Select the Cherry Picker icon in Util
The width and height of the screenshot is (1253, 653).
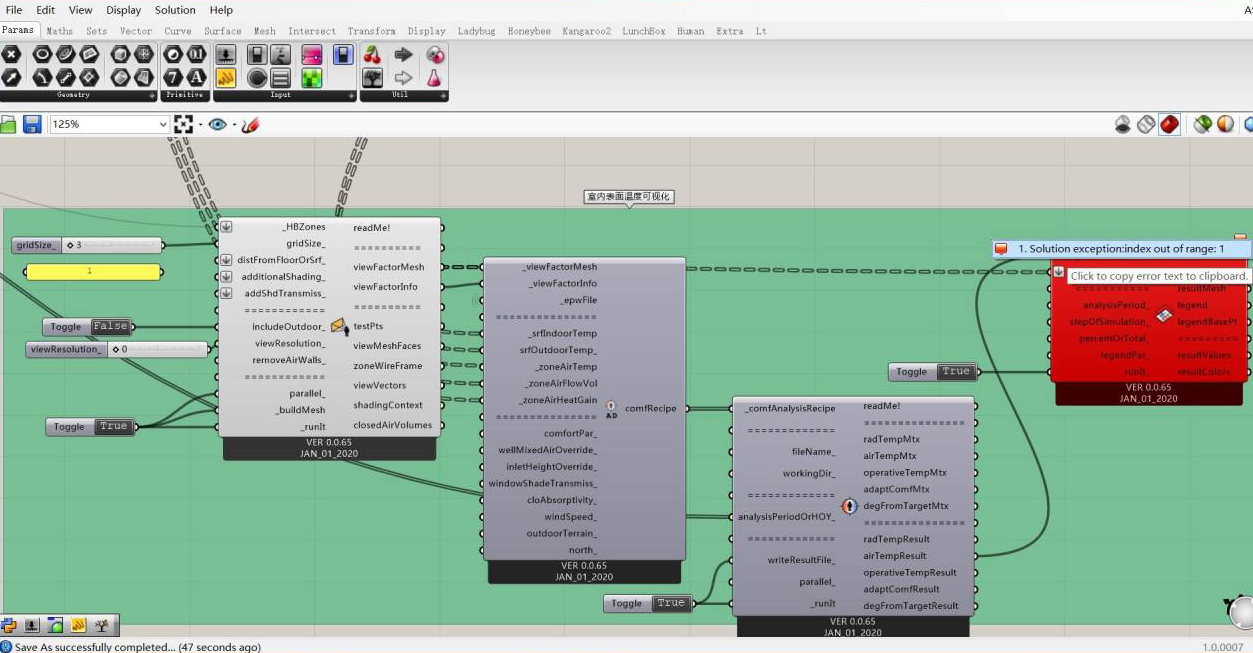point(372,55)
